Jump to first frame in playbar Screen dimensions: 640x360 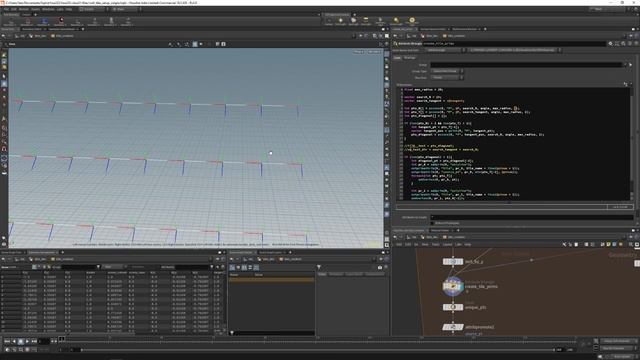point(7,341)
